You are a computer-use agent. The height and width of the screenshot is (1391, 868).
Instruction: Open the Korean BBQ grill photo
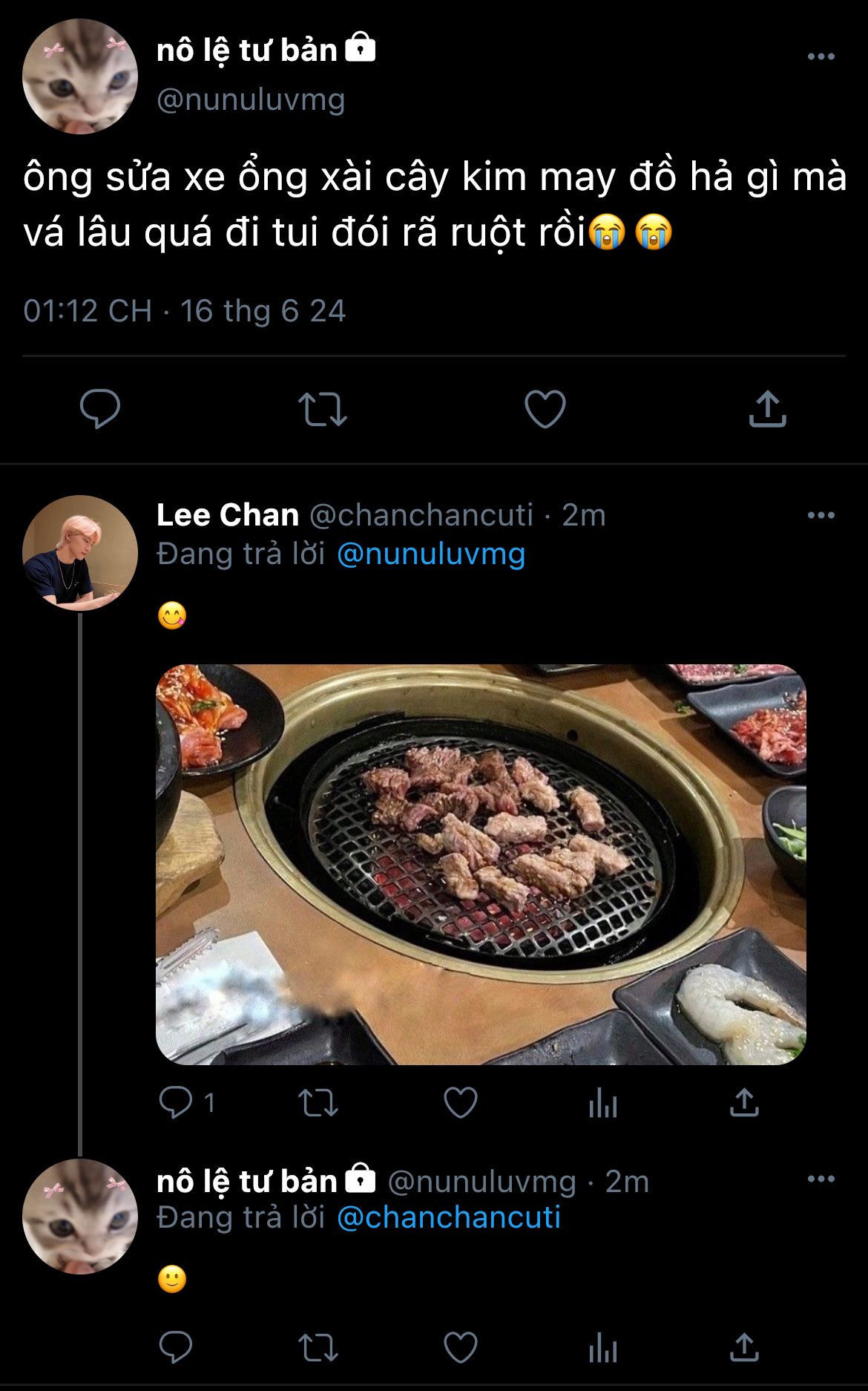click(481, 864)
